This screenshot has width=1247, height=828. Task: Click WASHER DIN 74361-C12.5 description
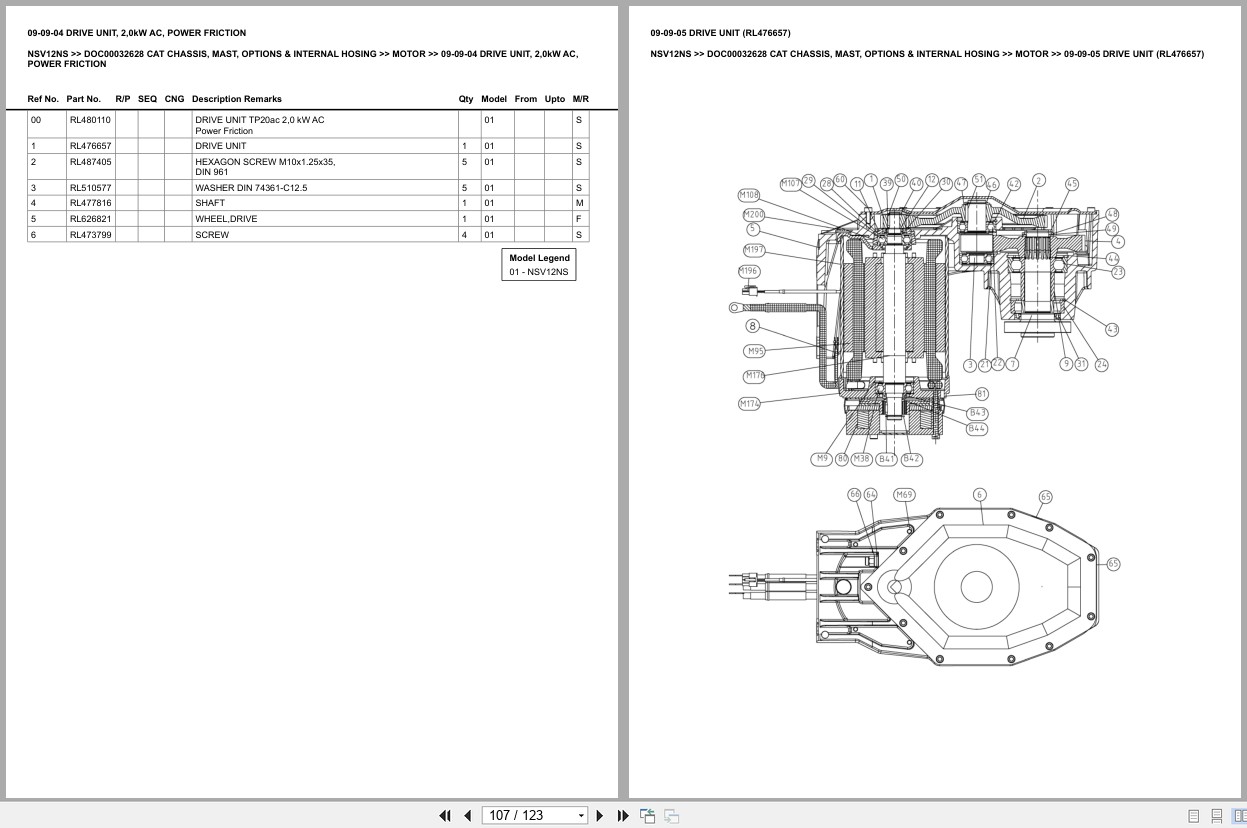tap(251, 188)
